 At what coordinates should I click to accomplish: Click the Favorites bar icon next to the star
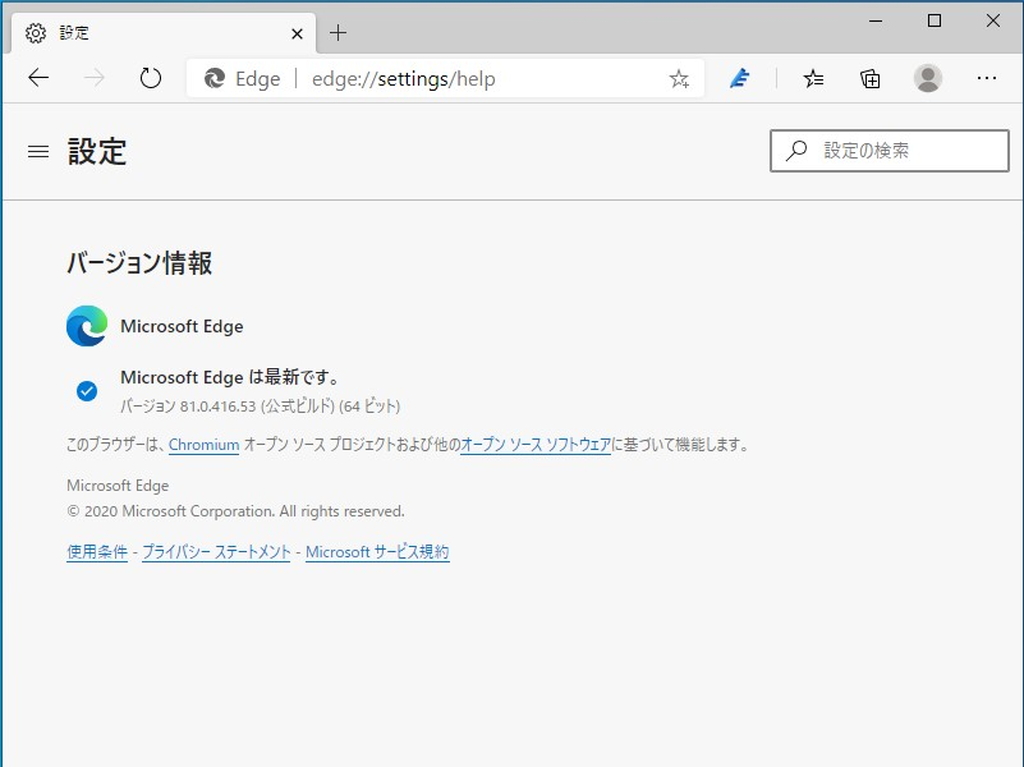tap(813, 78)
